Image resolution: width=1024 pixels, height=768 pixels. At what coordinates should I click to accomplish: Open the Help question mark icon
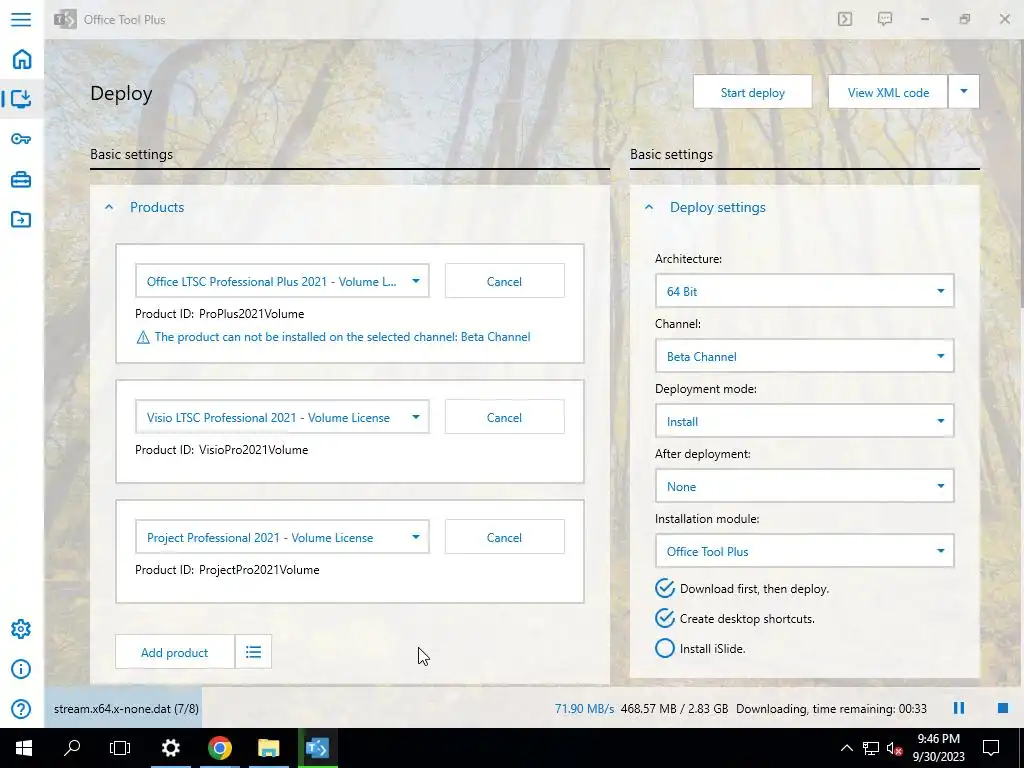click(21, 709)
